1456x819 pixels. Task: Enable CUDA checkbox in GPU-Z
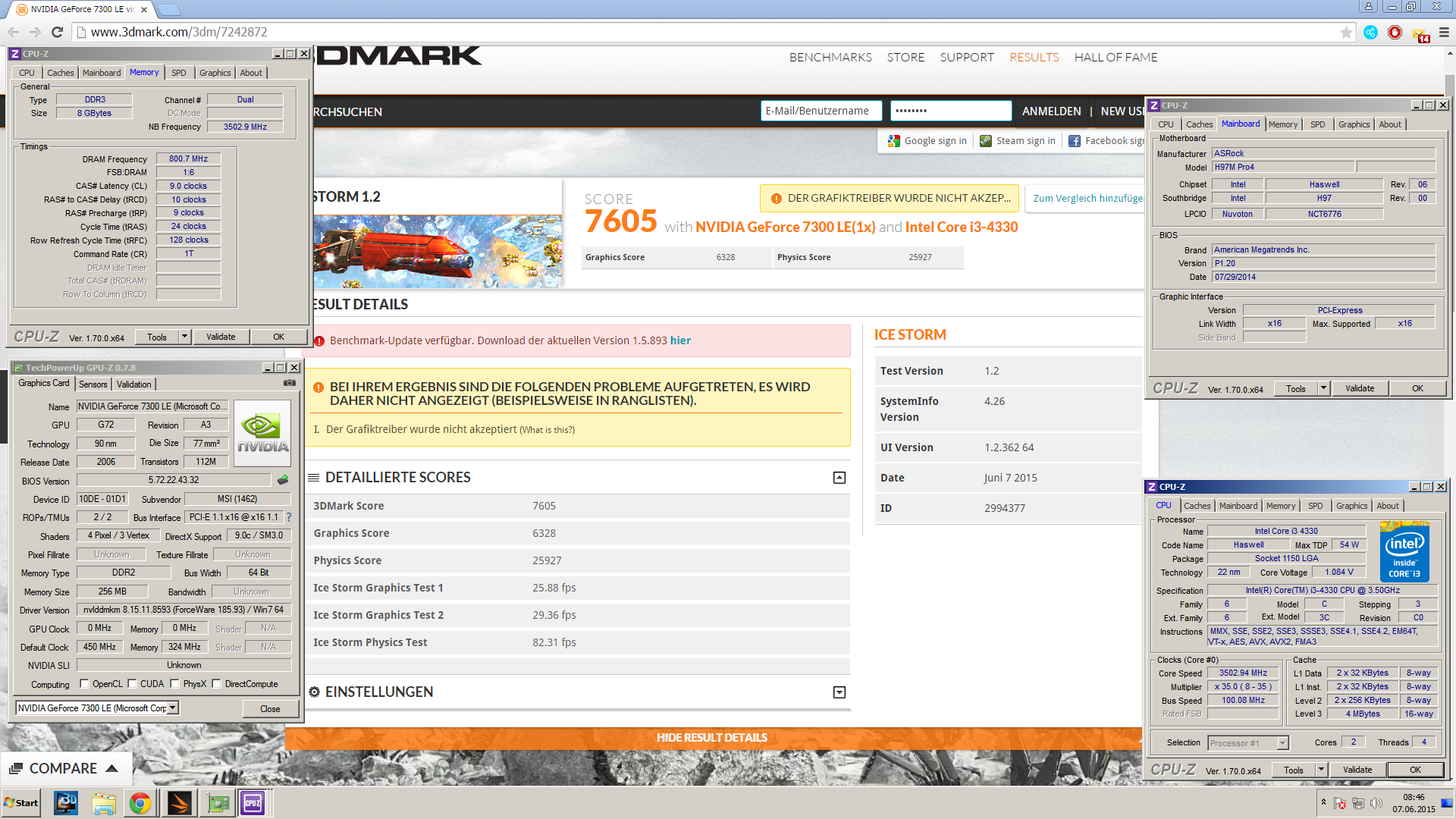(x=132, y=683)
